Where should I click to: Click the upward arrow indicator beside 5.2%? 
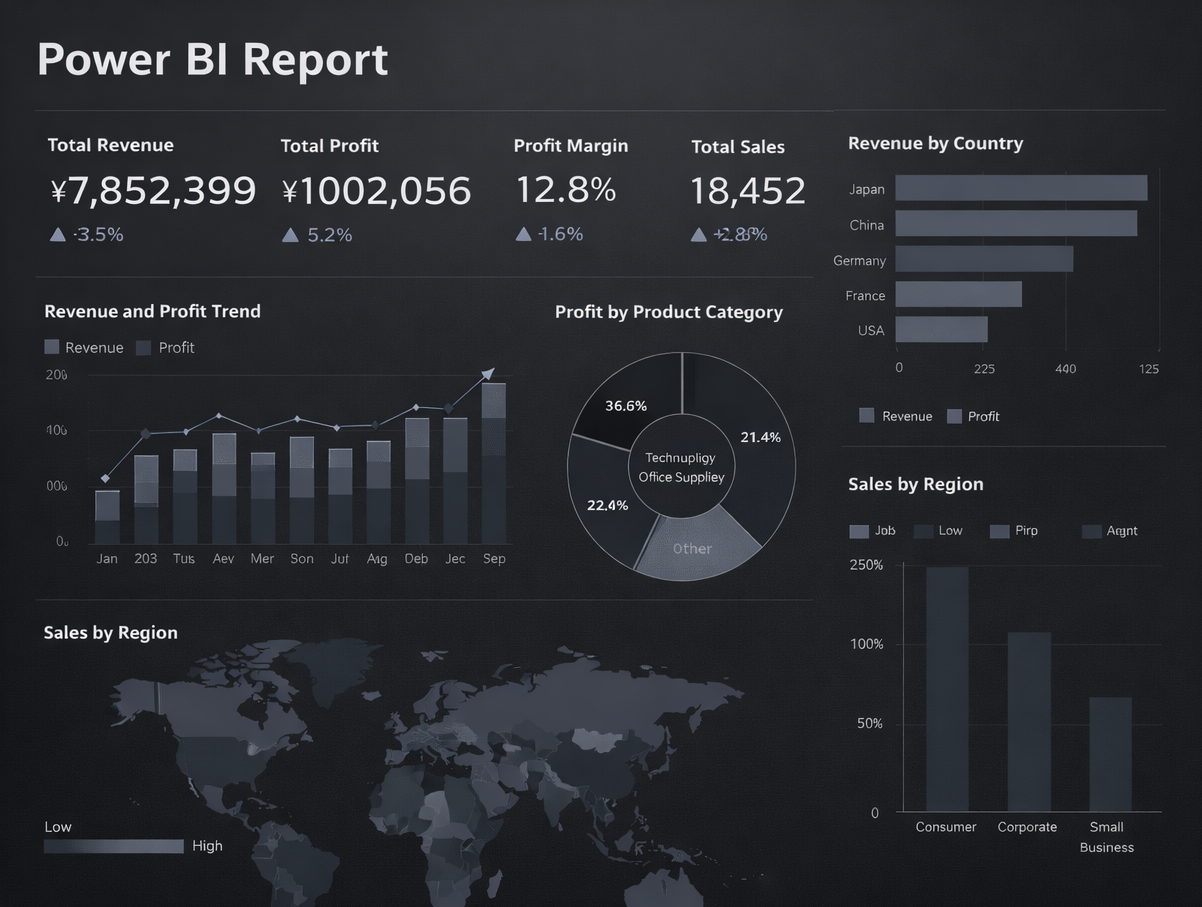290,234
